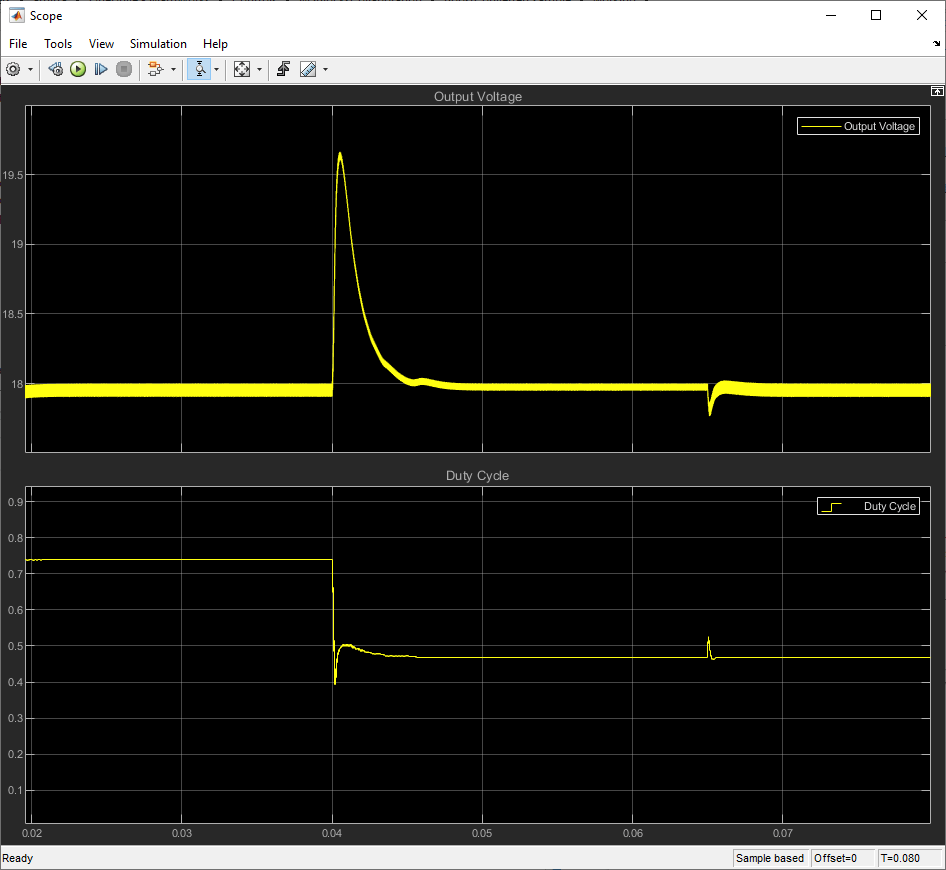Image resolution: width=946 pixels, height=870 pixels.
Task: Click the dock arrow above the plots
Action: point(936,90)
